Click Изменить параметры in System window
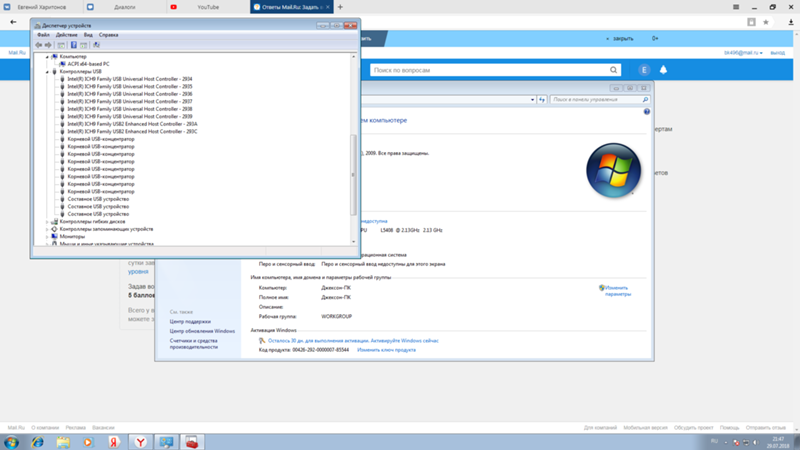Viewport: 800px width, 450px height. pos(617,291)
